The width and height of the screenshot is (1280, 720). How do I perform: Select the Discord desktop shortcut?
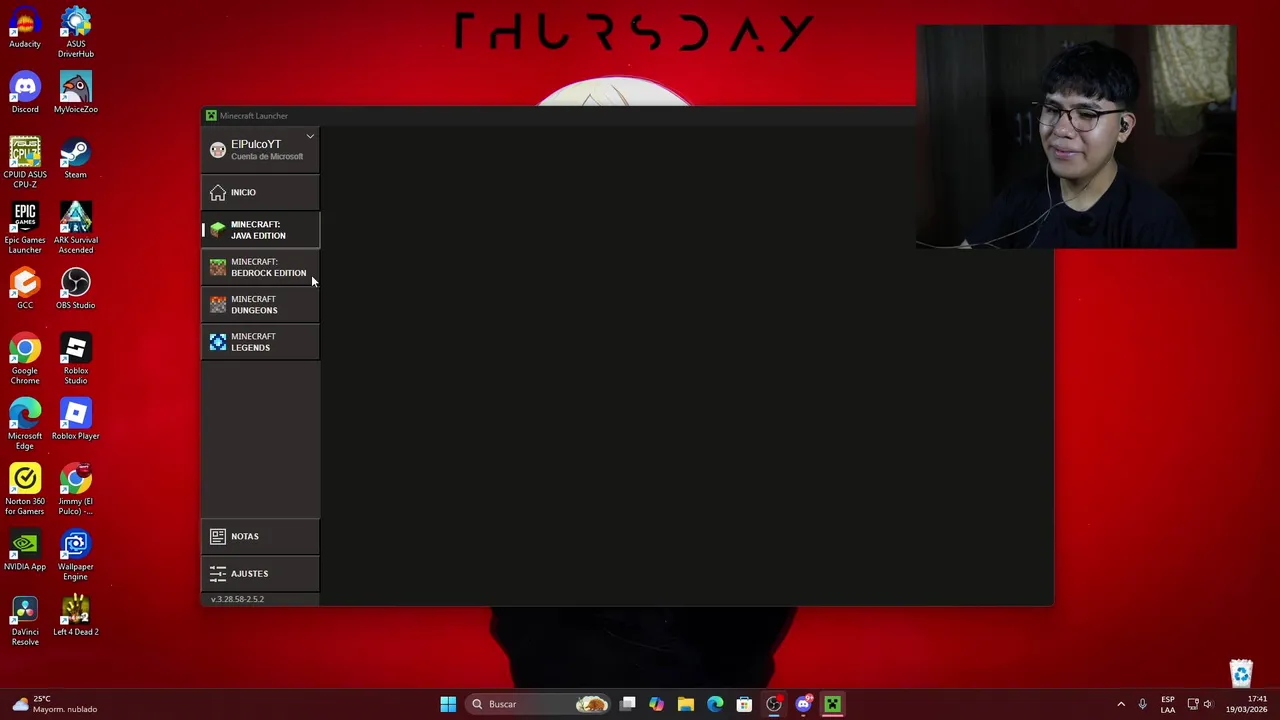(x=25, y=93)
